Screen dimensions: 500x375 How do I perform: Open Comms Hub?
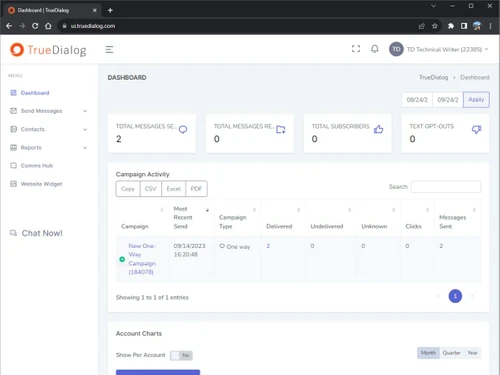(x=37, y=165)
